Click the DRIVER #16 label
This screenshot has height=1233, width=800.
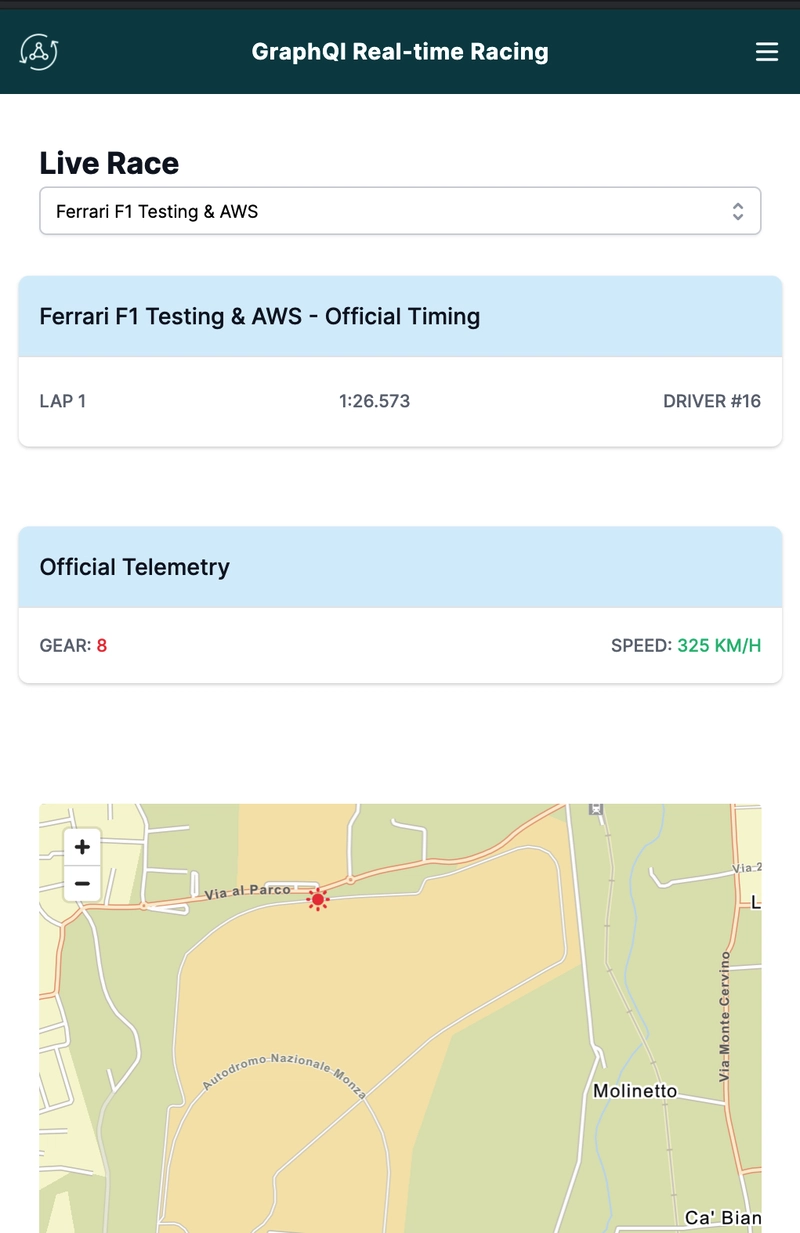712,401
